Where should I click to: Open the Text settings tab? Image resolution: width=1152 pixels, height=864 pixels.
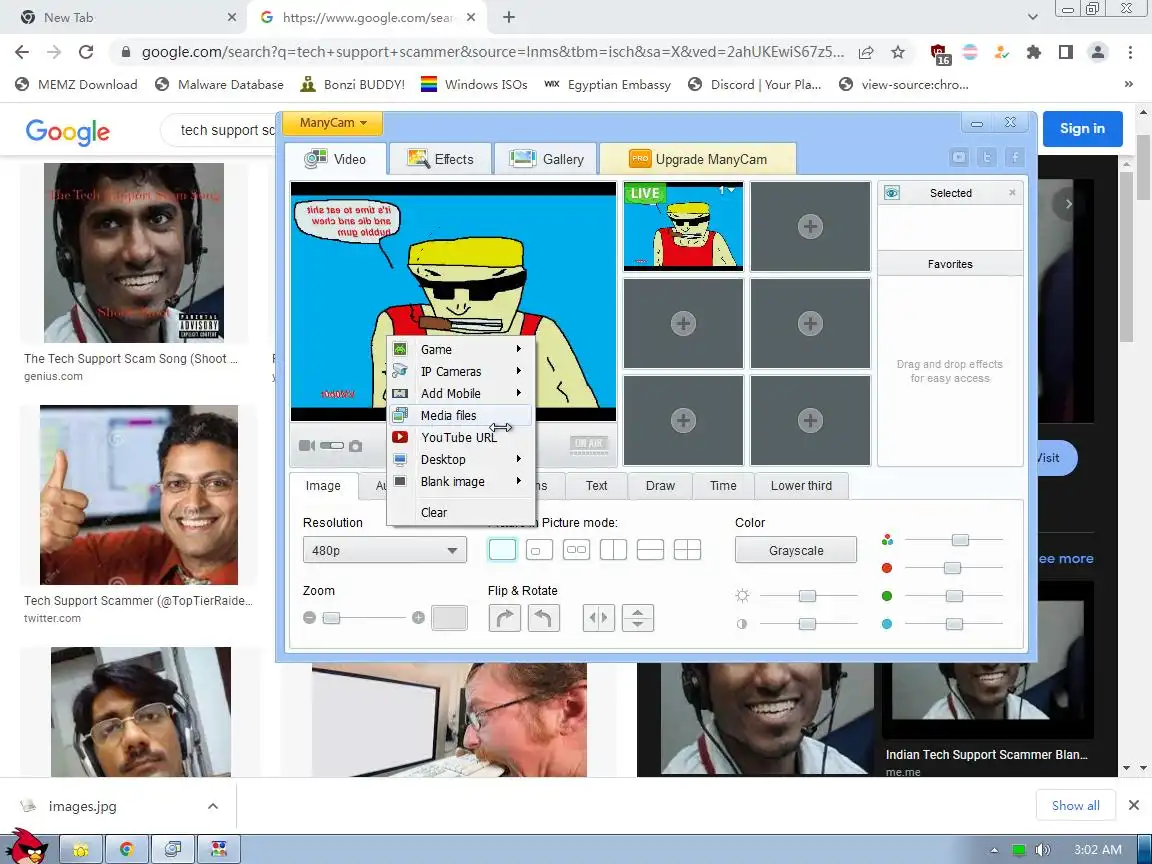597,486
